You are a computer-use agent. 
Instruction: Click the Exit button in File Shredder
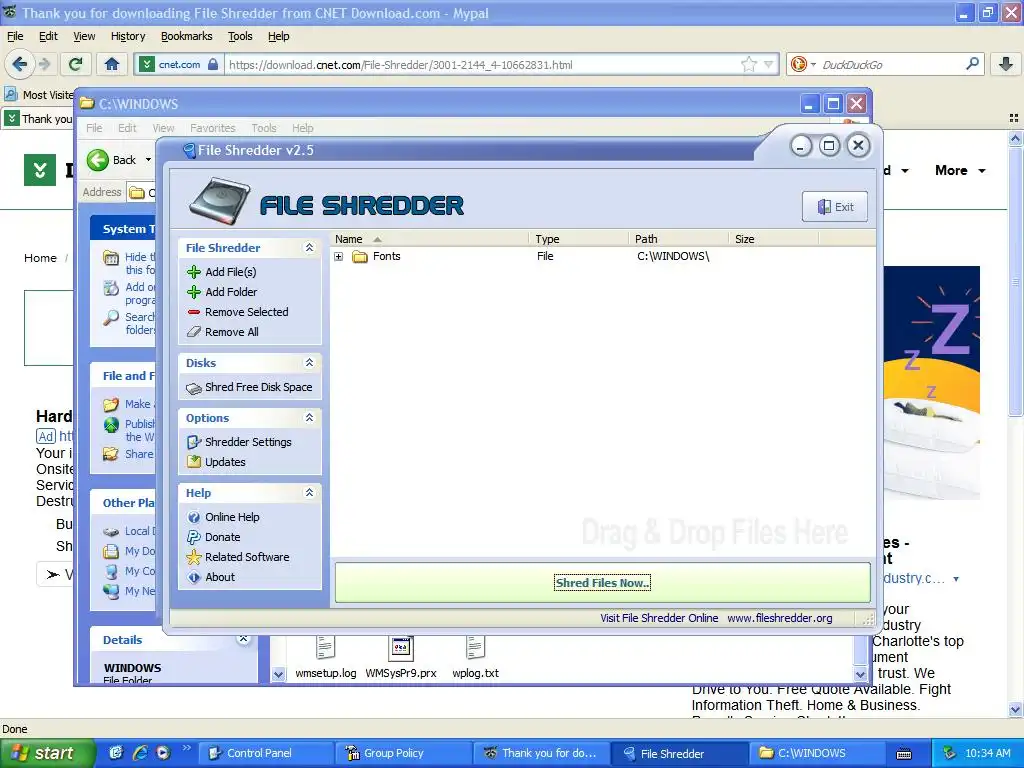835,207
